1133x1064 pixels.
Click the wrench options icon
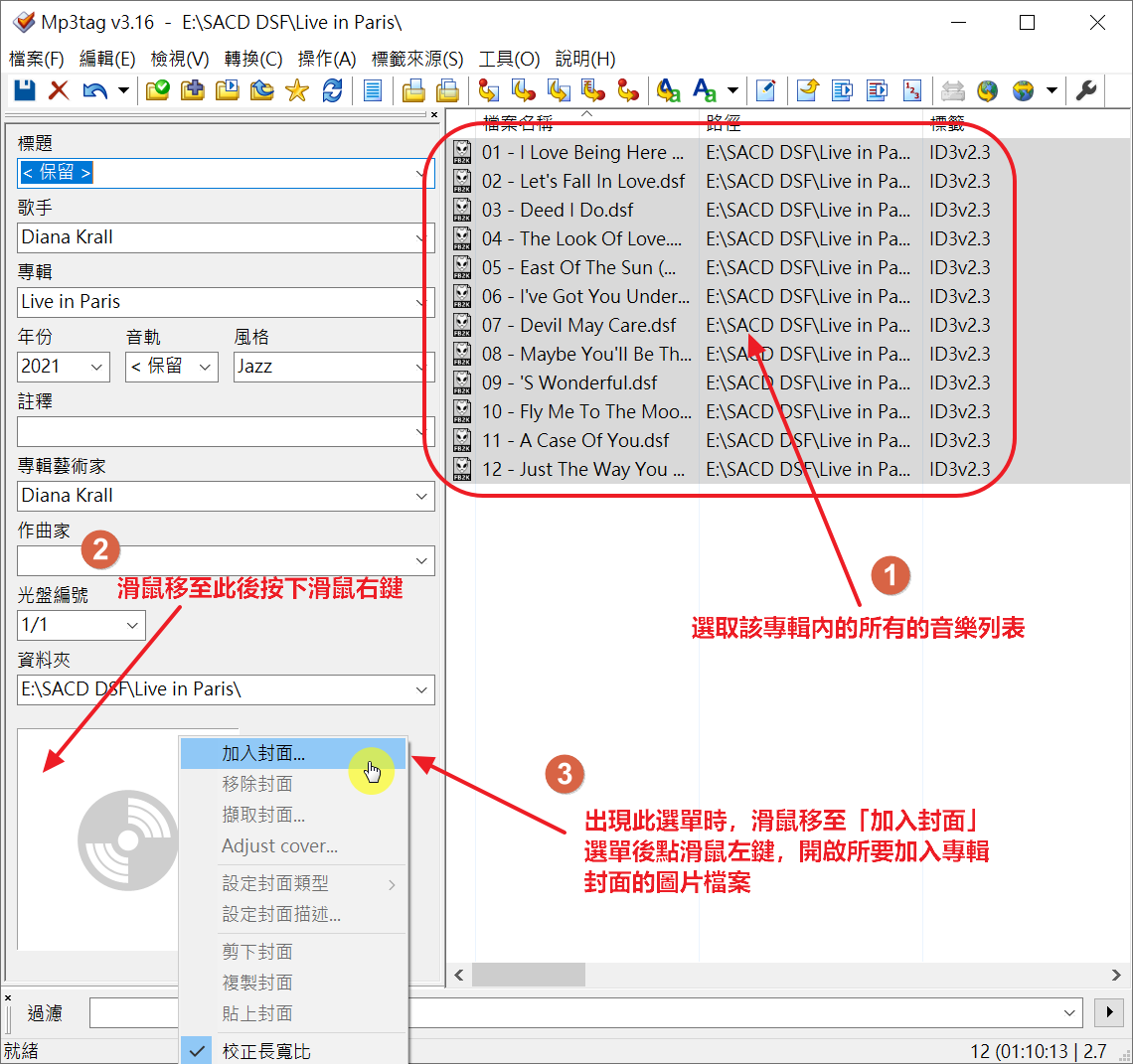tap(1086, 90)
